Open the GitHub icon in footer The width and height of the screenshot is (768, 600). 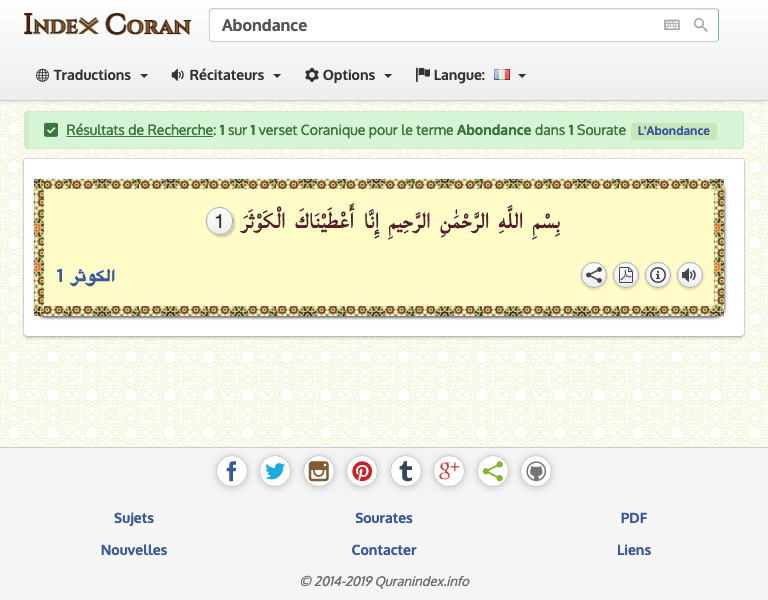pyautogui.click(x=536, y=471)
